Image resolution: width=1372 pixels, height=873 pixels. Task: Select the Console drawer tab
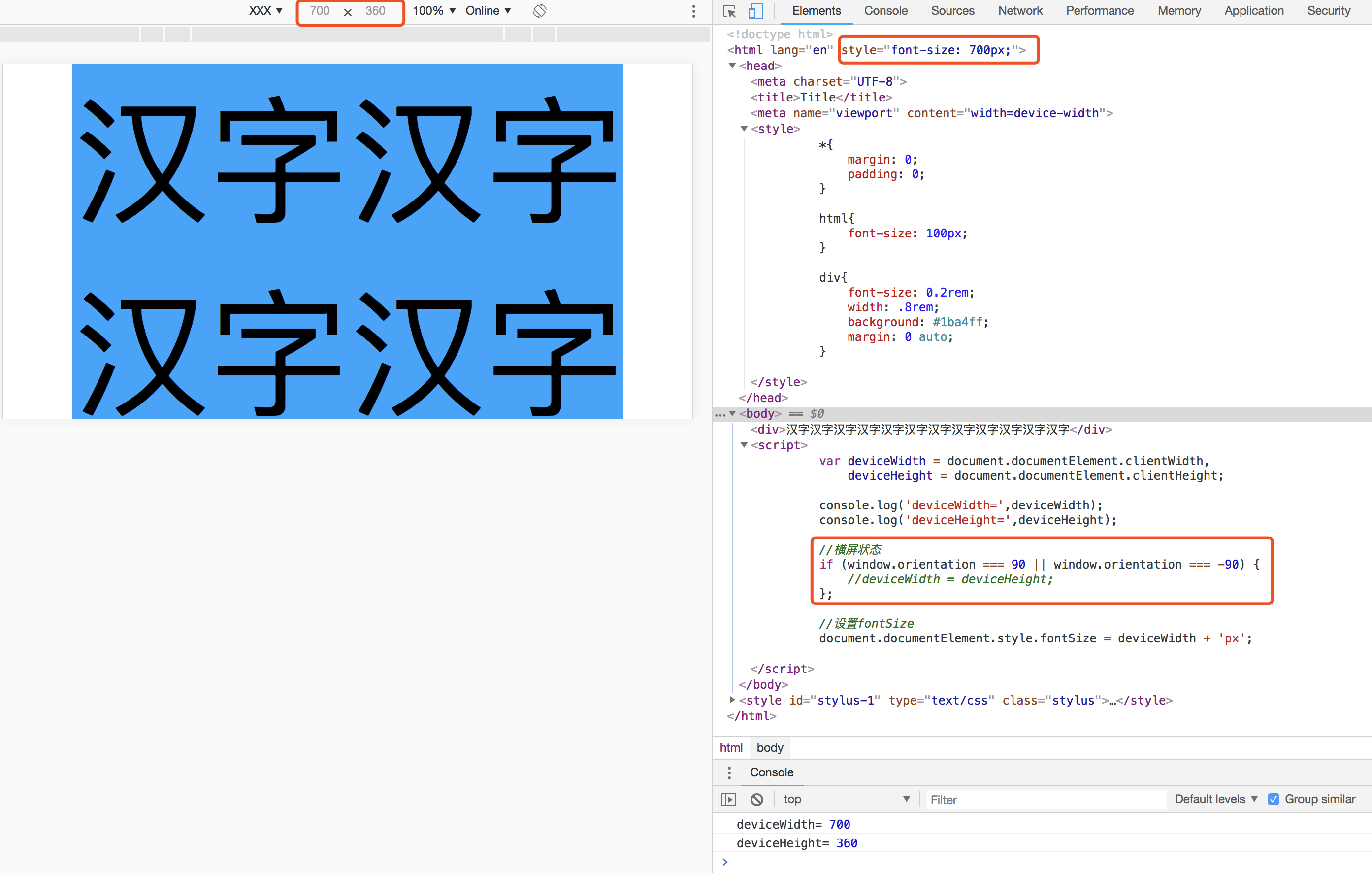(x=772, y=772)
